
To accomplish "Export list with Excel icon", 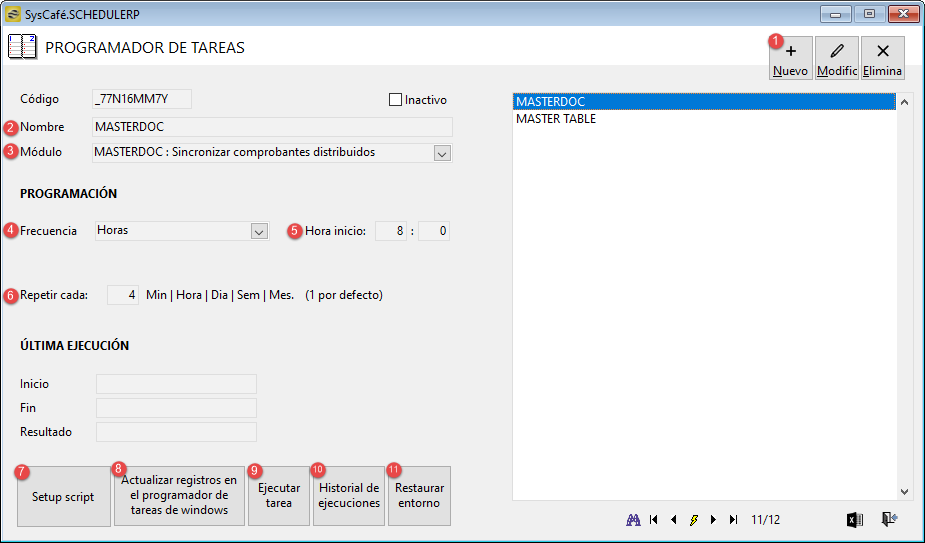I will point(854,519).
